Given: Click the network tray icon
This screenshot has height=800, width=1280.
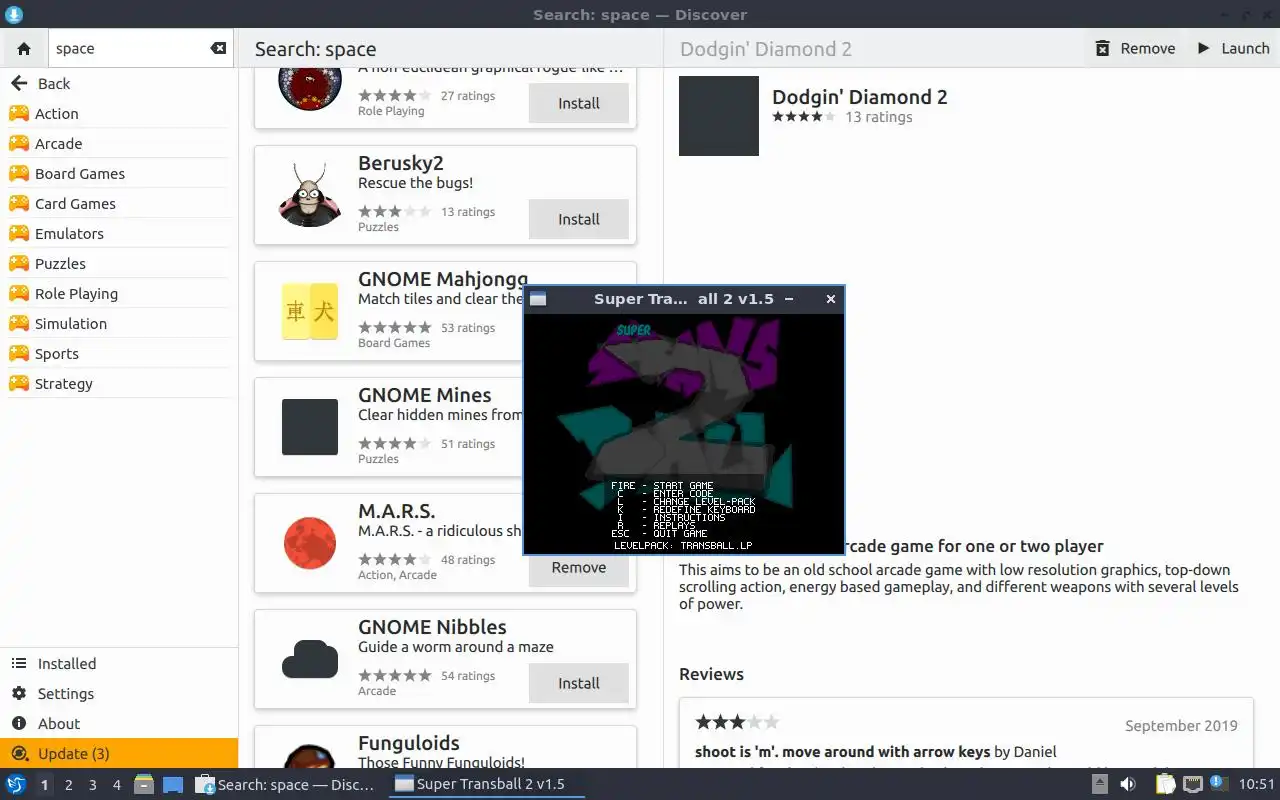Looking at the screenshot, I should click(x=1192, y=784).
